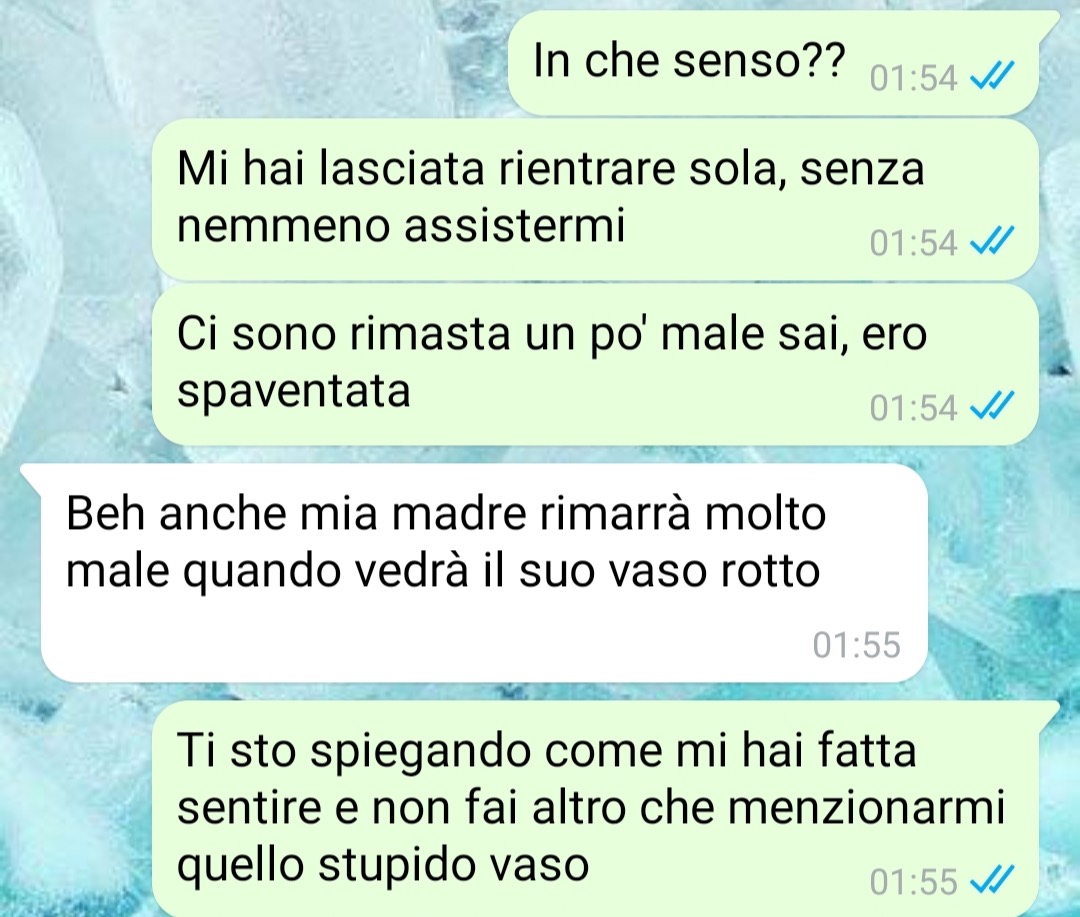Tap the double check mark on the "quello stupido vaso" message
1080x917 pixels.
tap(992, 880)
